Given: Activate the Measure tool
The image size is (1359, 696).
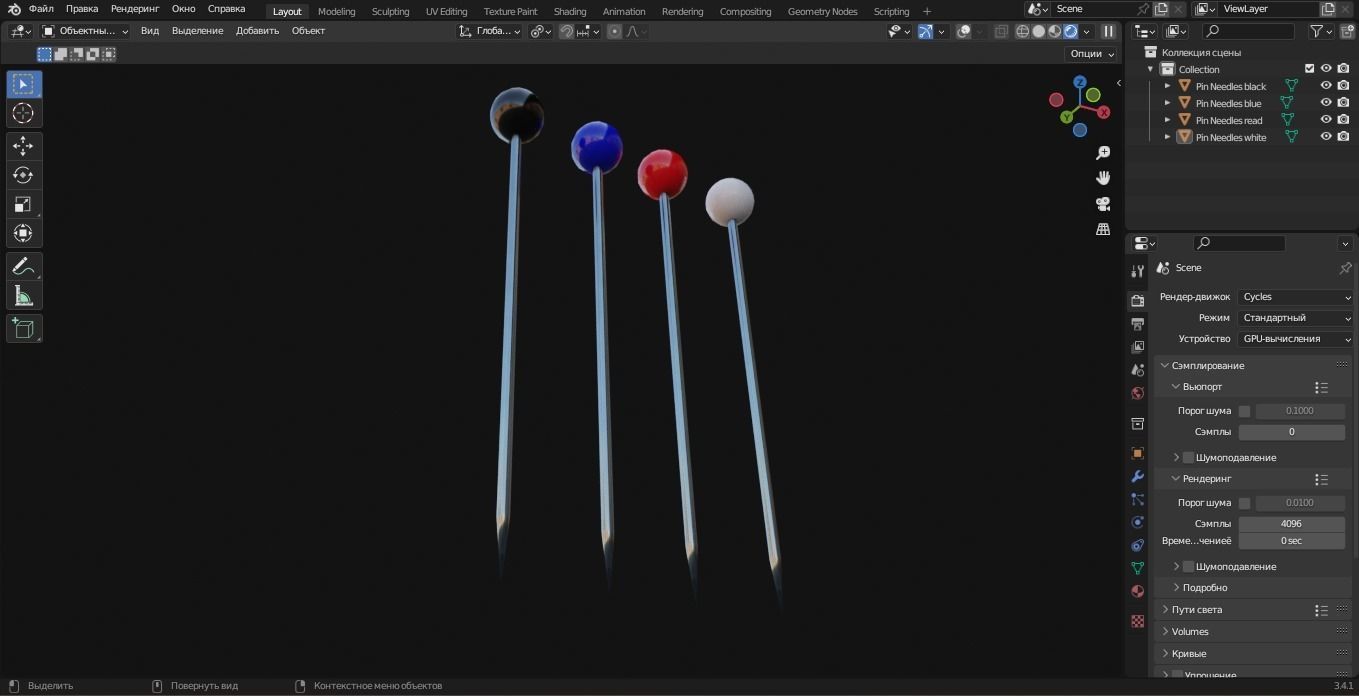Looking at the screenshot, I should pos(23,295).
